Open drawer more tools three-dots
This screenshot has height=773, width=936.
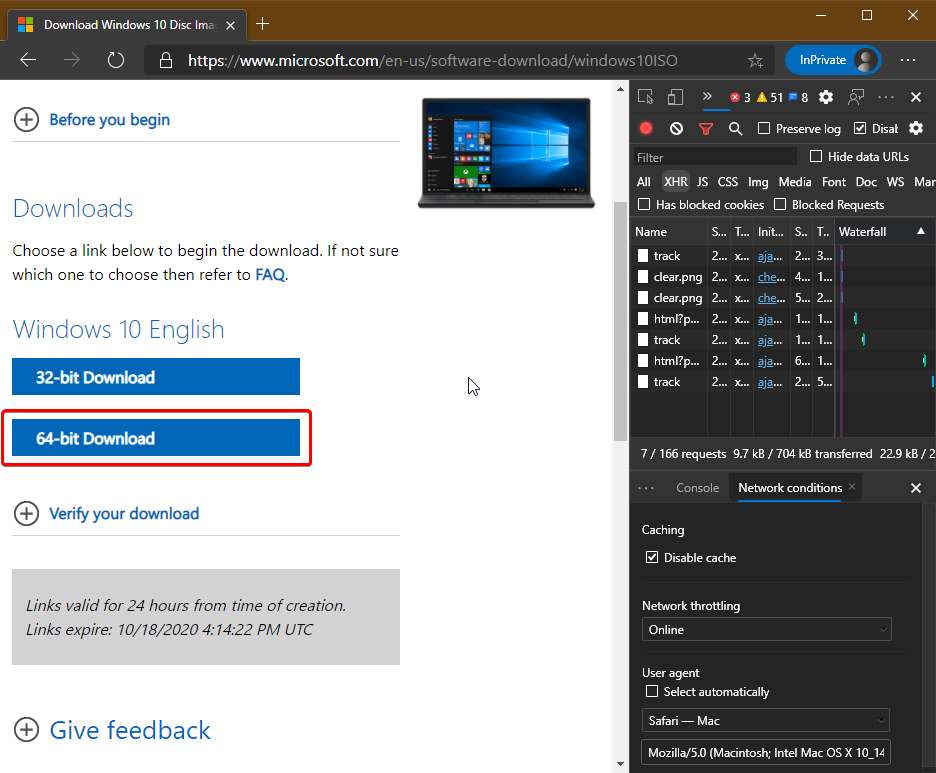[646, 488]
